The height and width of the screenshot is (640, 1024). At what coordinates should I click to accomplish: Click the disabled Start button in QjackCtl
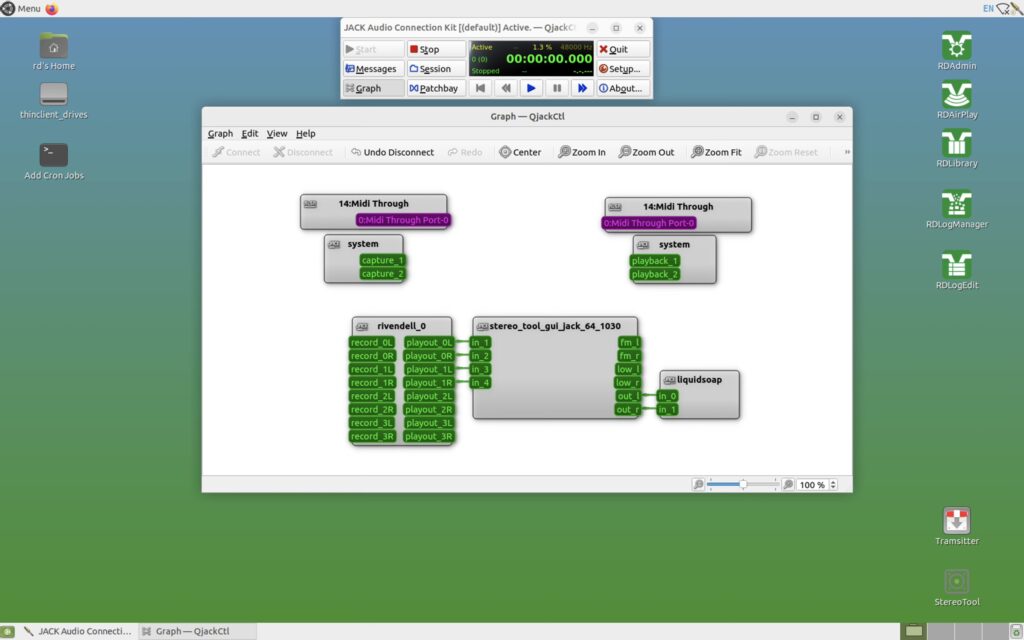click(x=373, y=49)
